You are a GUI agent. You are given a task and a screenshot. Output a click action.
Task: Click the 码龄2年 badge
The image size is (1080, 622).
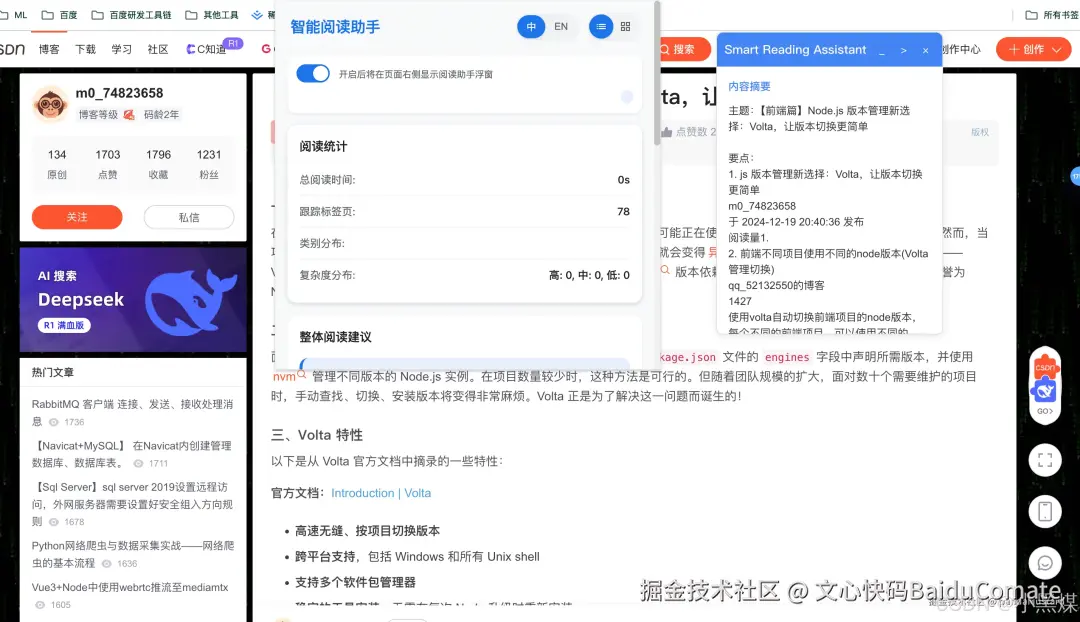[161, 115]
